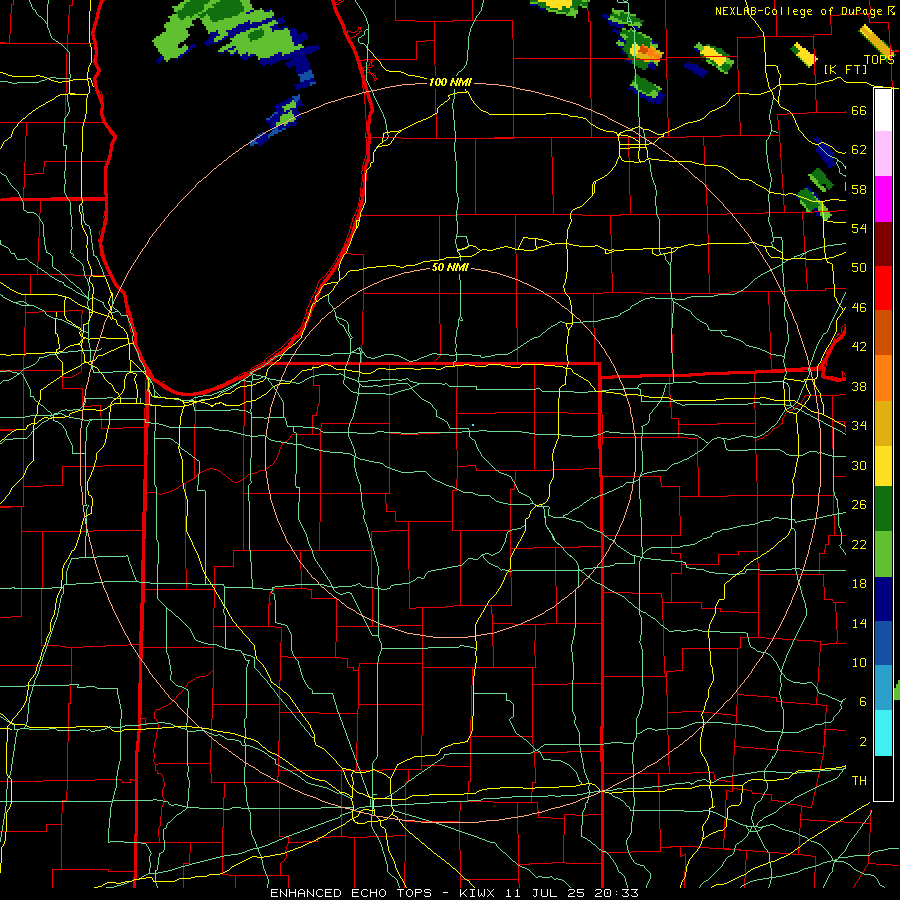Click the legend value "10"

tap(859, 663)
